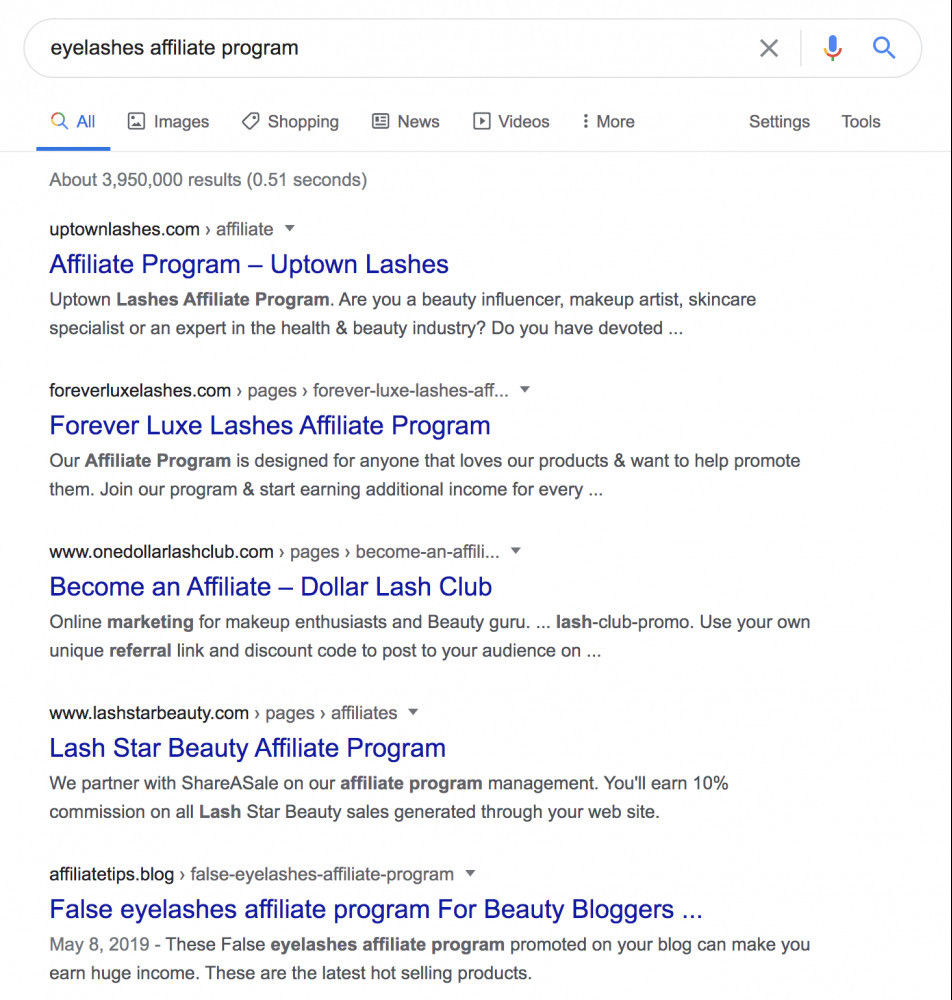Click the three-dot icon beside More
The height and width of the screenshot is (1000, 952).
(585, 121)
